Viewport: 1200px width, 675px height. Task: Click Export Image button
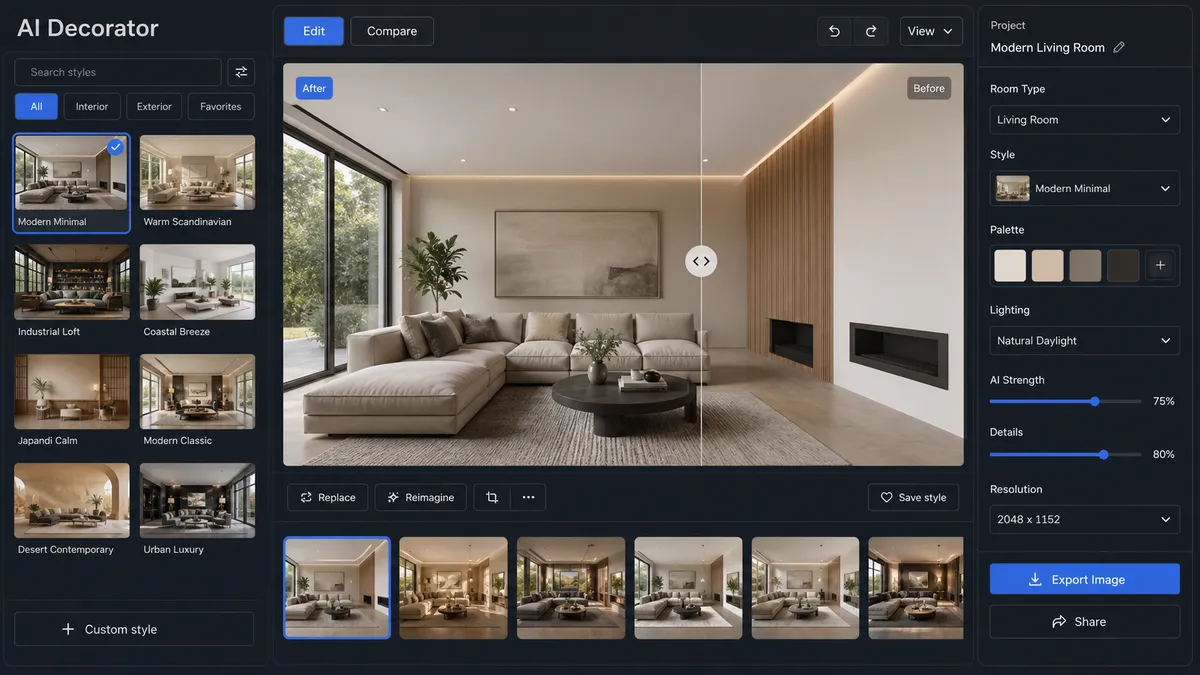coord(1085,579)
